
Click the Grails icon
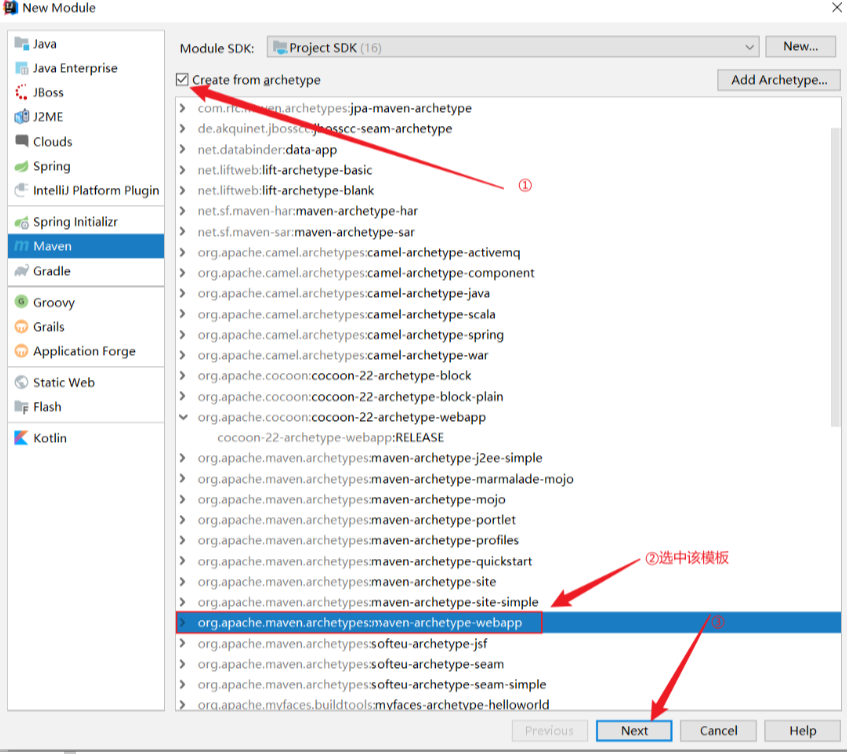point(22,326)
